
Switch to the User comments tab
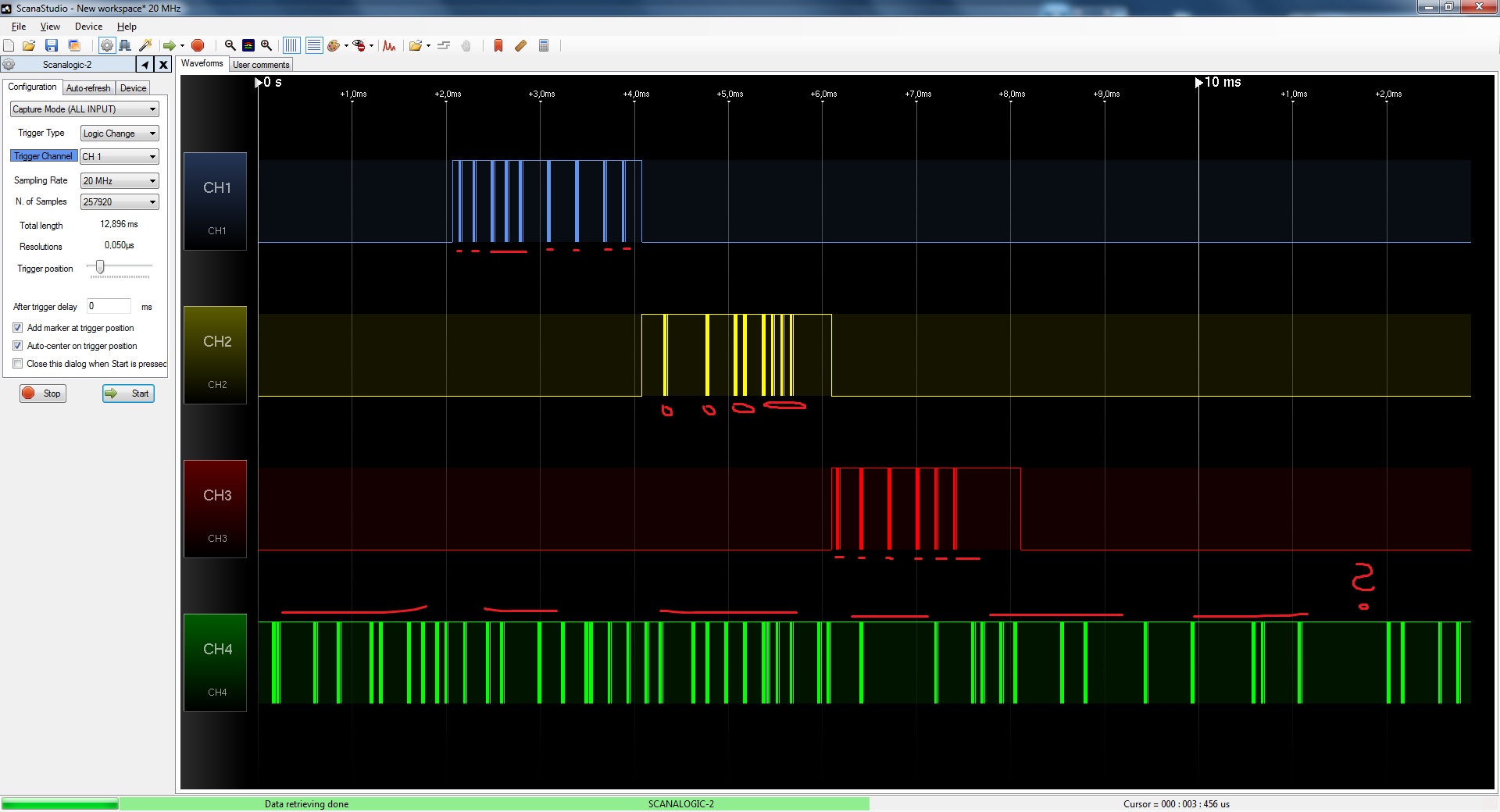click(261, 65)
